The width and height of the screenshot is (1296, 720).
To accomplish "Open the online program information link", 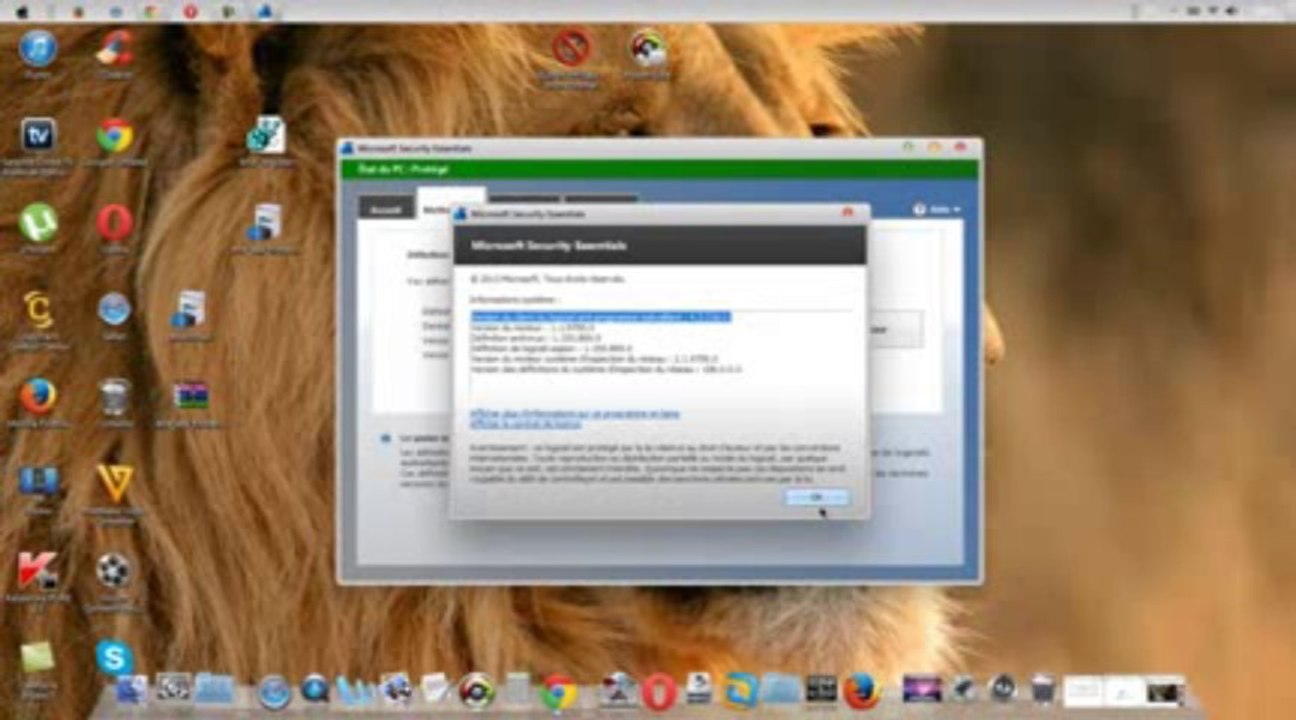I will tap(575, 413).
